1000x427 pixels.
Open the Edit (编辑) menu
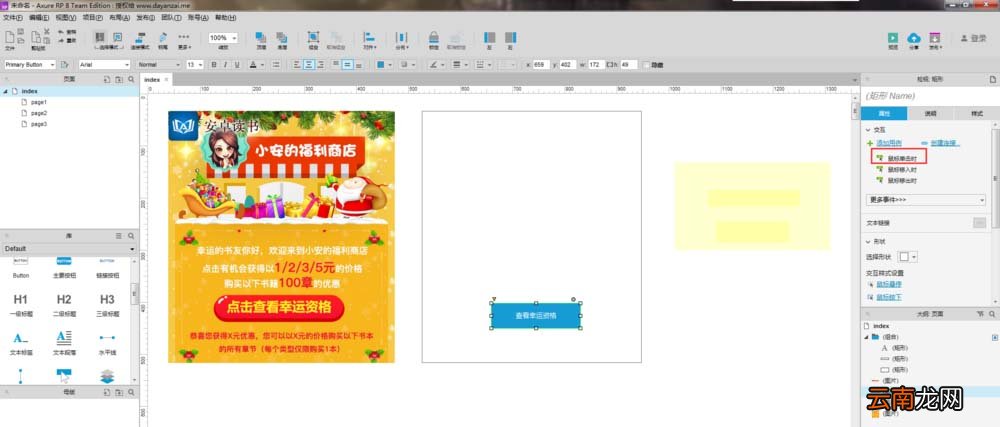coord(39,17)
